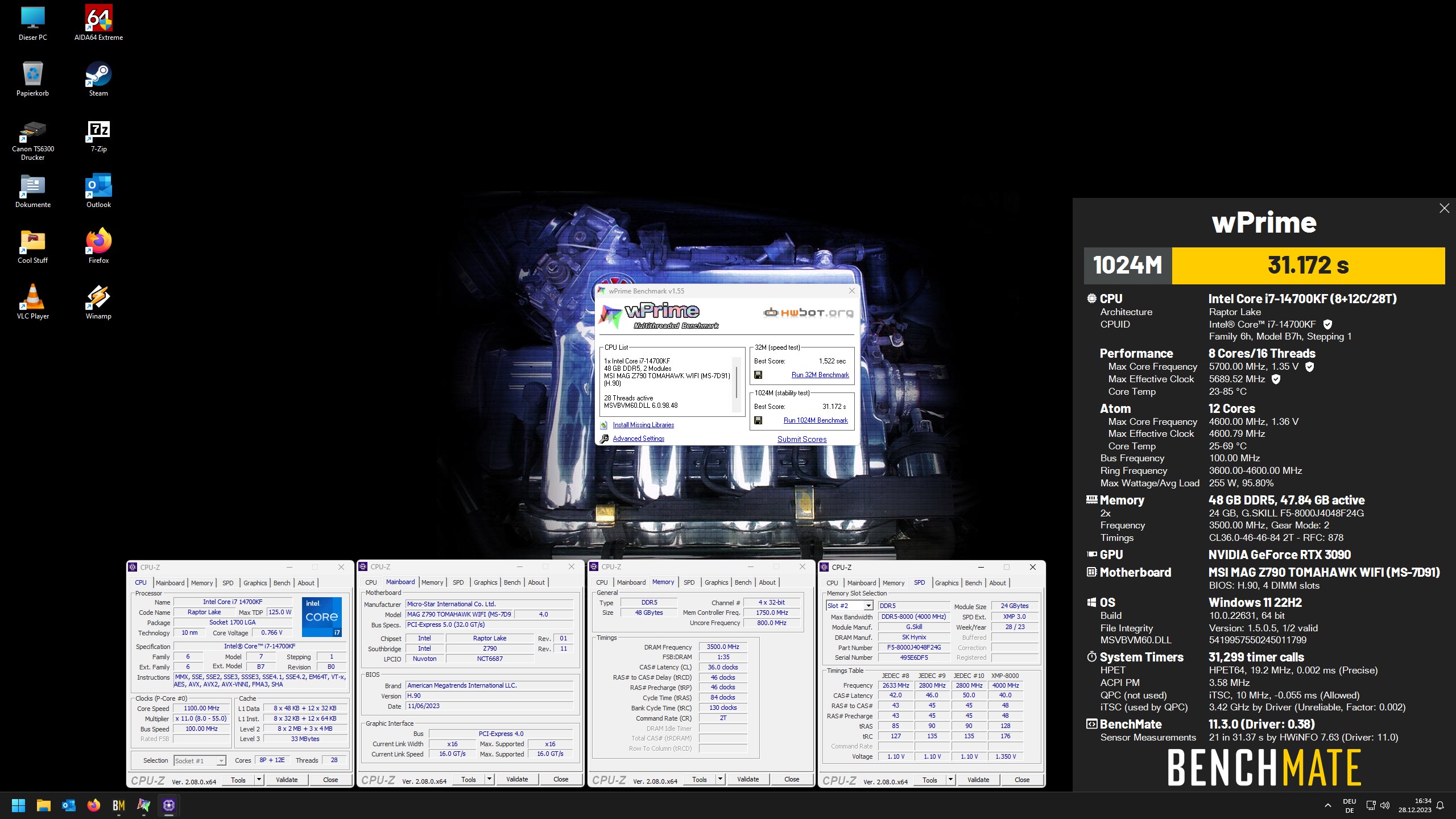Open the Dokumente folder shortcut
Image resolution: width=1456 pixels, height=819 pixels.
point(32,191)
